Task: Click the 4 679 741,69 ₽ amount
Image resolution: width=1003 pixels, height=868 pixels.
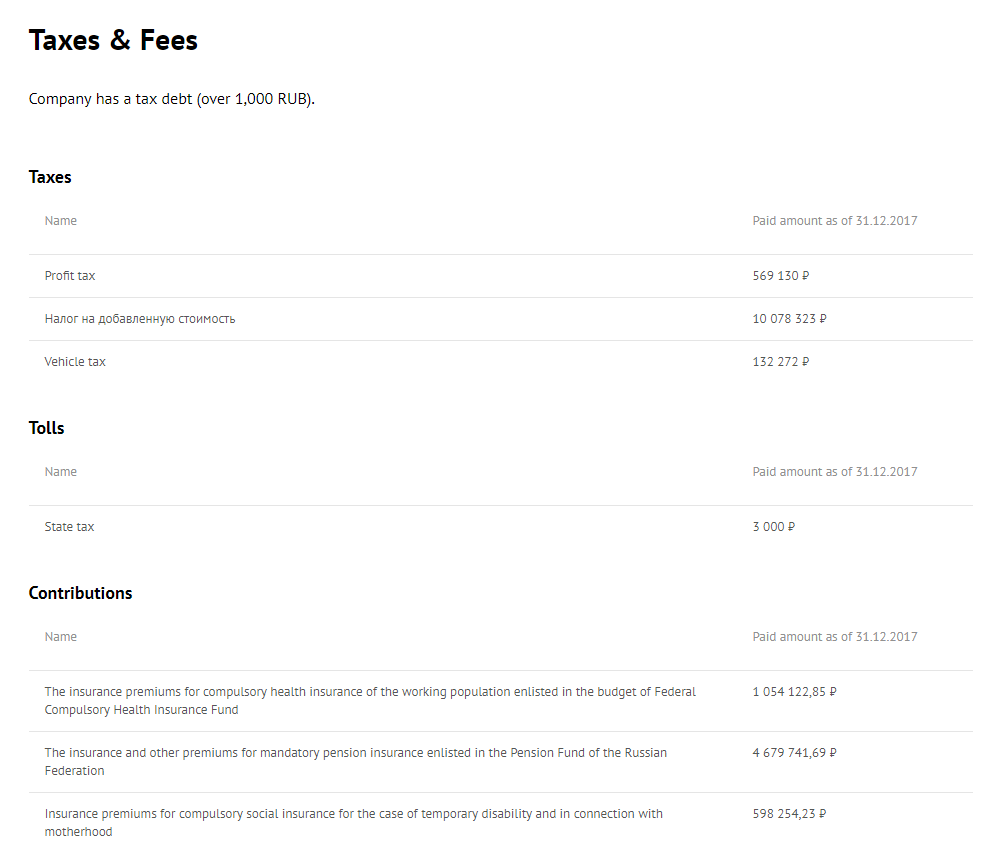Action: tap(794, 752)
